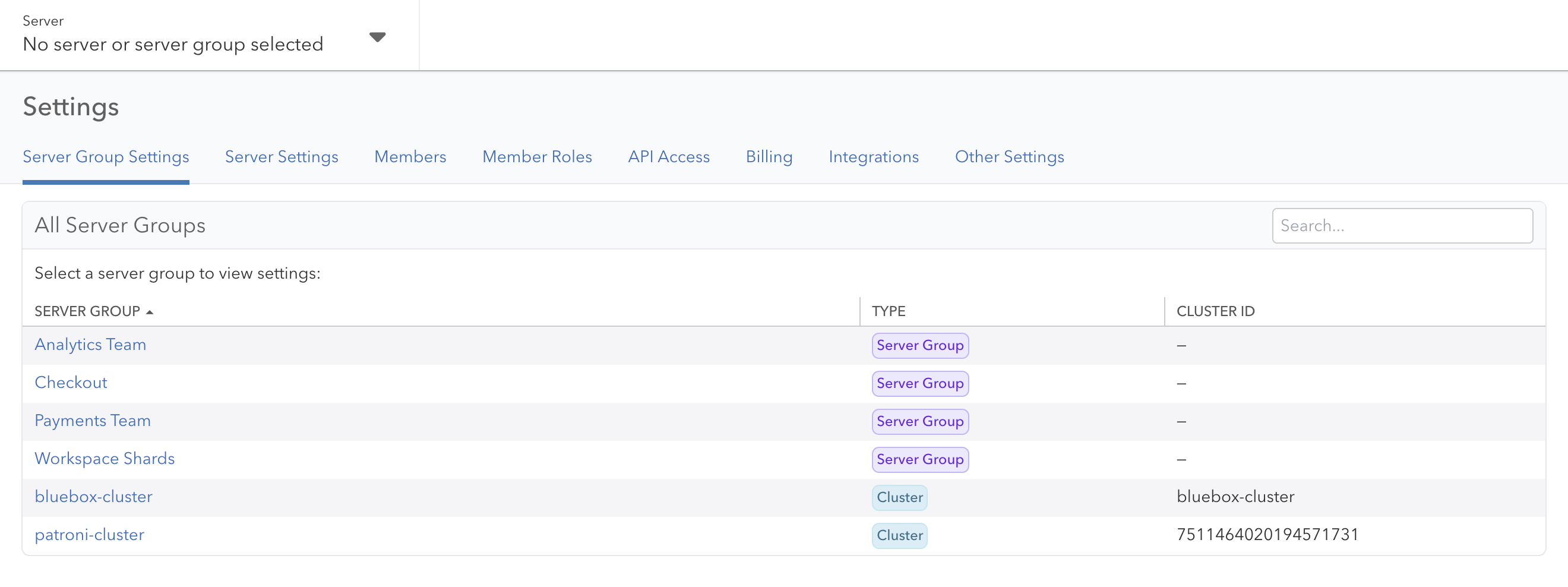Click the Server Group badge for Workspace Shards
The height and width of the screenshot is (587, 1568).
[x=920, y=460]
